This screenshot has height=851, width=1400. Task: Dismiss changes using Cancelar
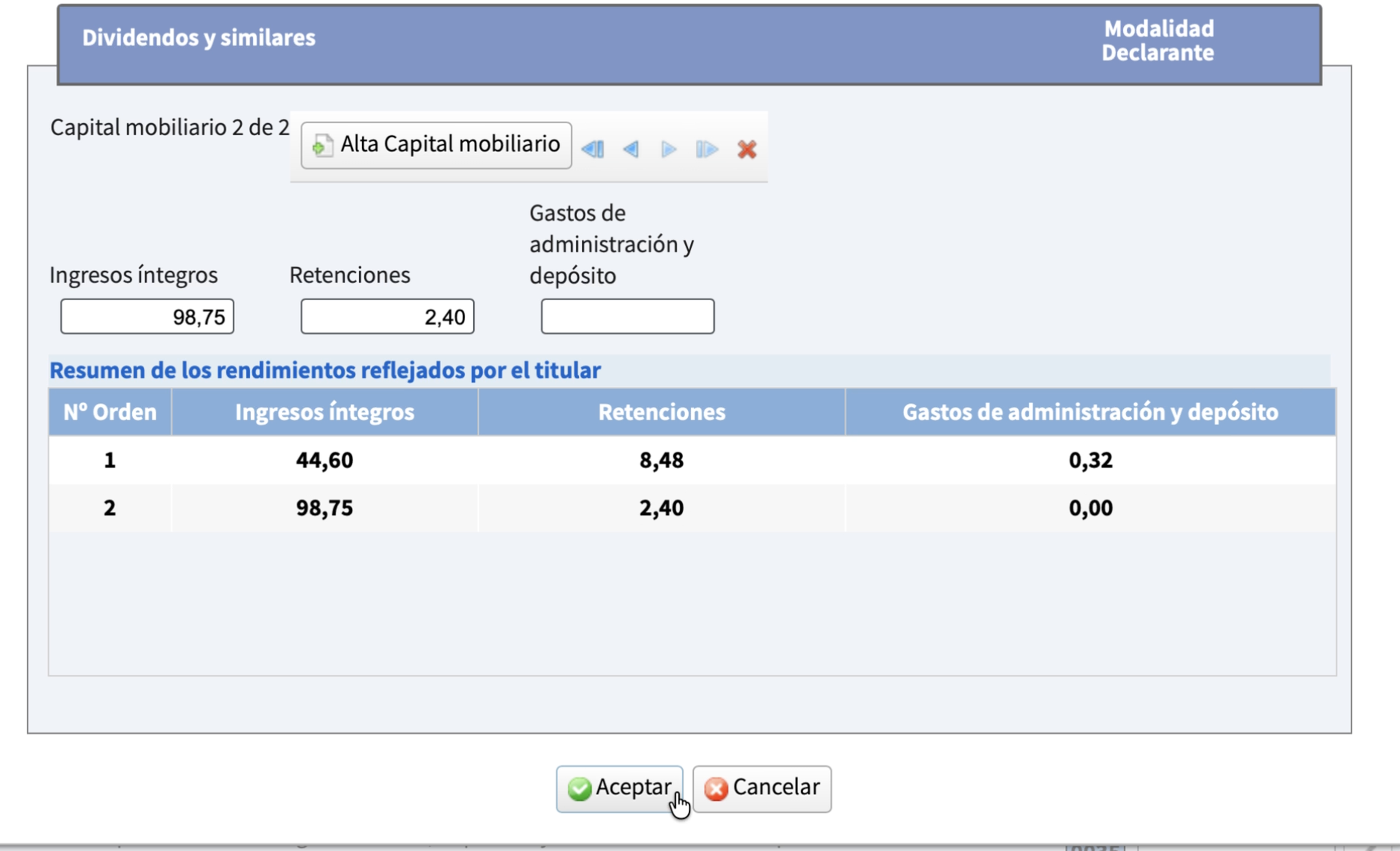click(761, 788)
